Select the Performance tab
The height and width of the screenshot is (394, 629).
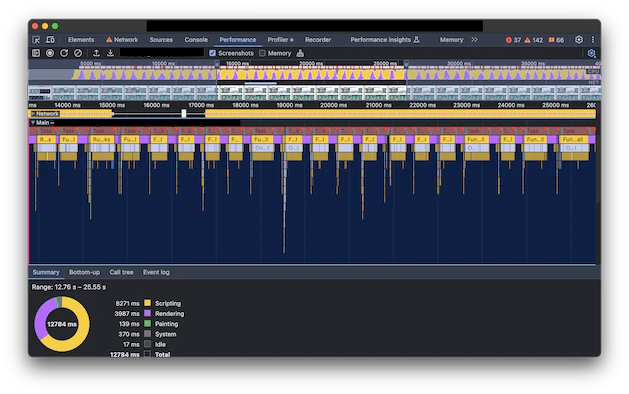tap(237, 40)
